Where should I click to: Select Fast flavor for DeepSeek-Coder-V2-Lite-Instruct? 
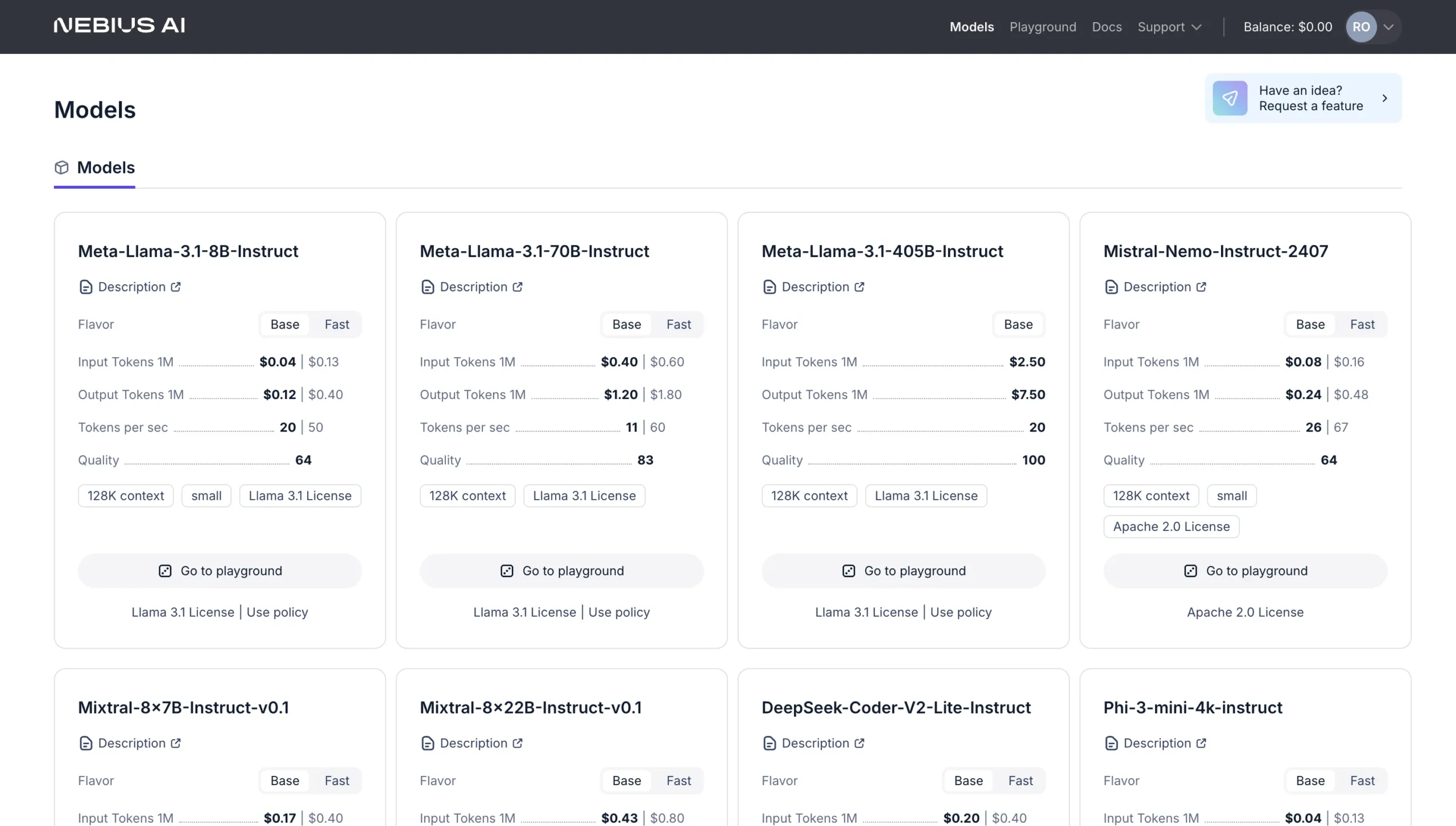[1020, 781]
